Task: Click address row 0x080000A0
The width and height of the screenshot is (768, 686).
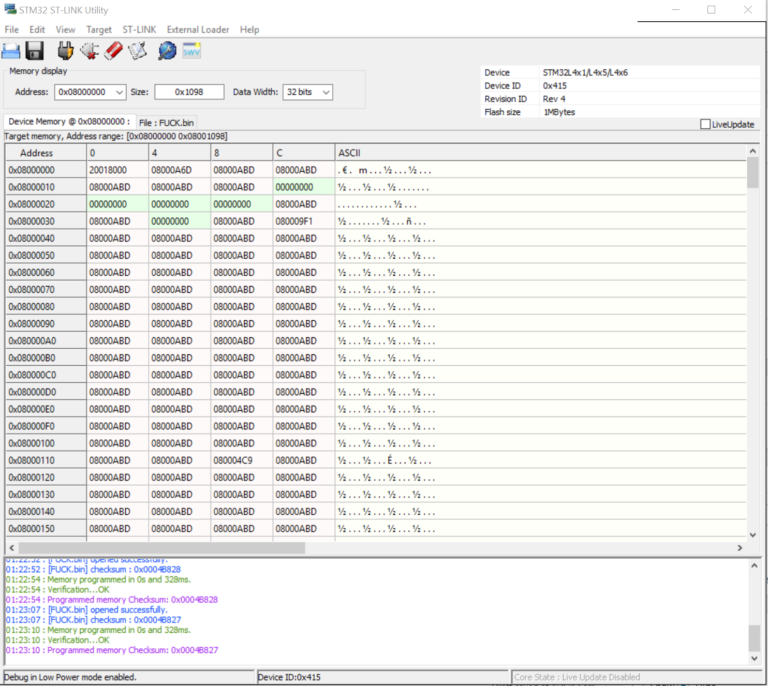Action: (46, 341)
